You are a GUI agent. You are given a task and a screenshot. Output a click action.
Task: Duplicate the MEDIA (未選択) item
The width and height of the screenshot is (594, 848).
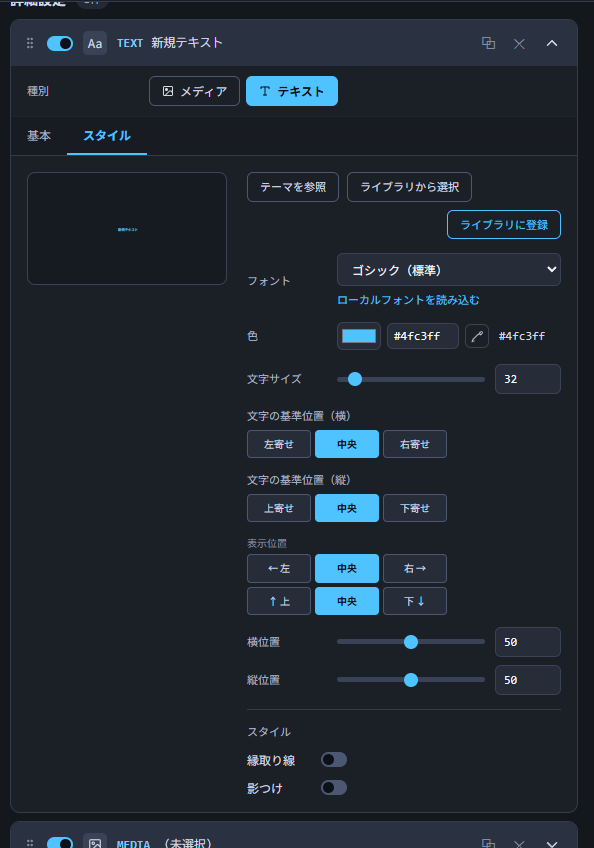(489, 843)
